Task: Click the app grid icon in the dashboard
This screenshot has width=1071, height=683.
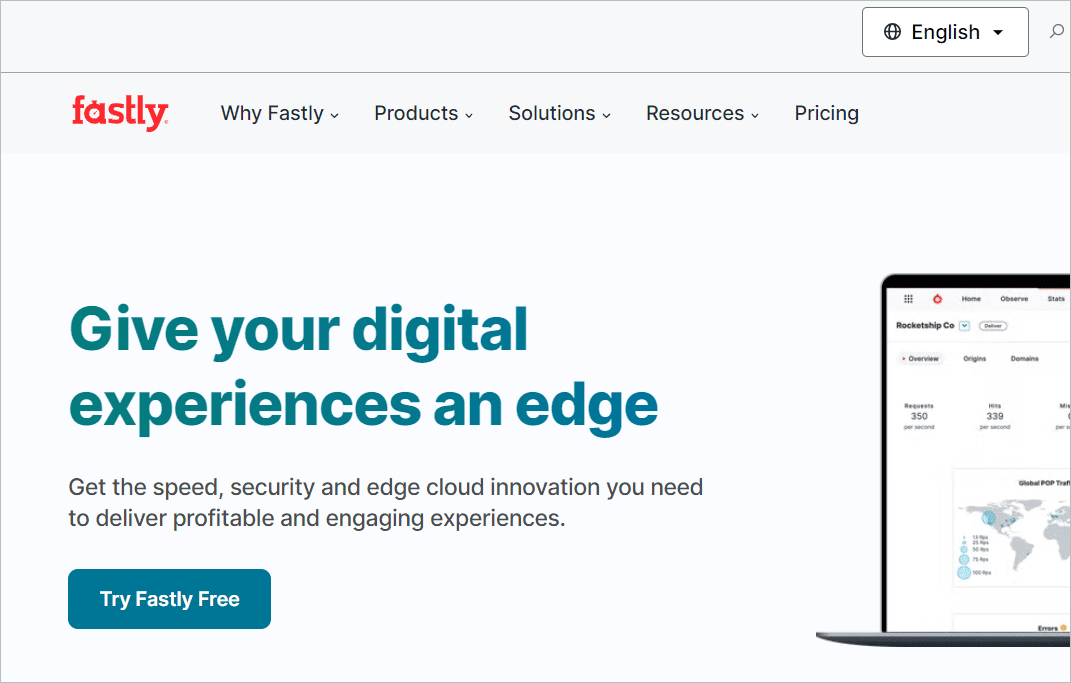Action: tap(908, 298)
